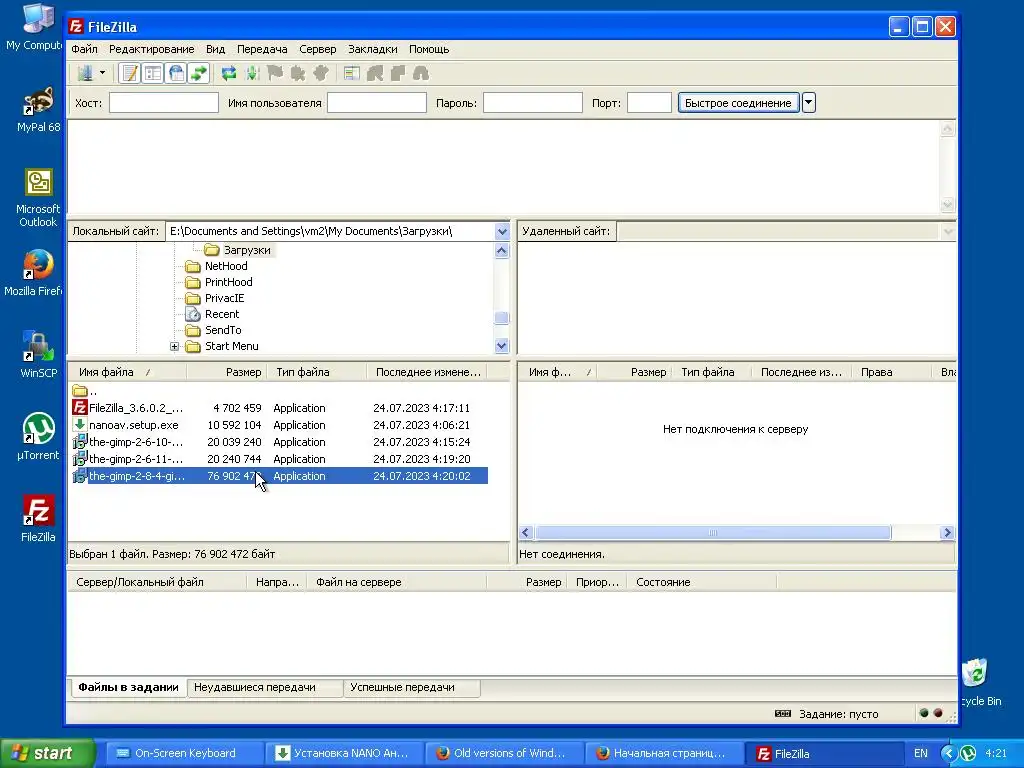This screenshot has height=768, width=1024.
Task: Open the Файл menu
Action: (84, 49)
